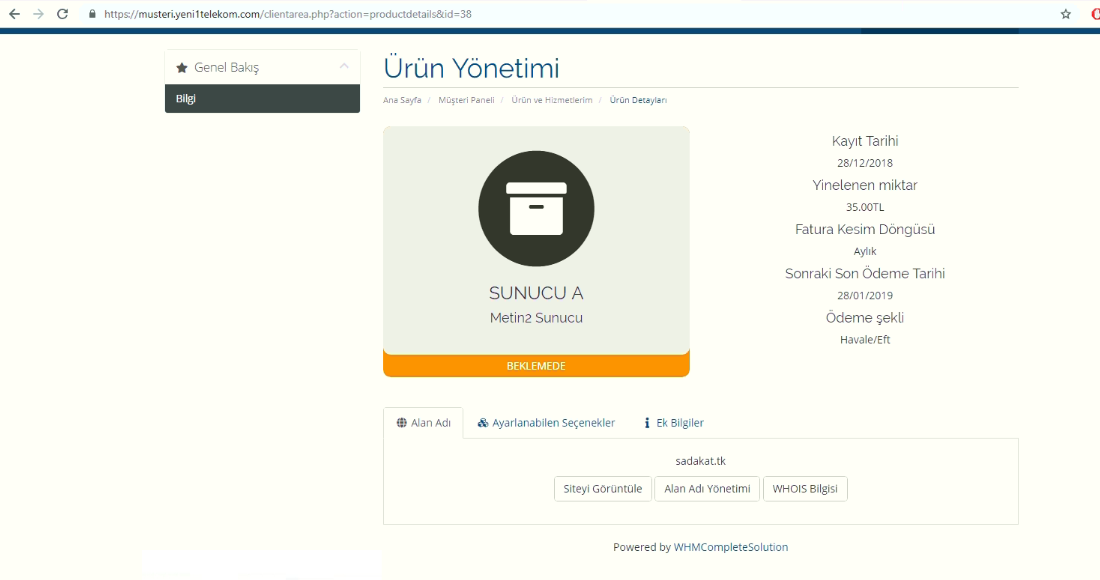Viewport: 1100px width, 580px height.
Task: Click the Siteyi Görüntüle button
Action: click(x=603, y=489)
